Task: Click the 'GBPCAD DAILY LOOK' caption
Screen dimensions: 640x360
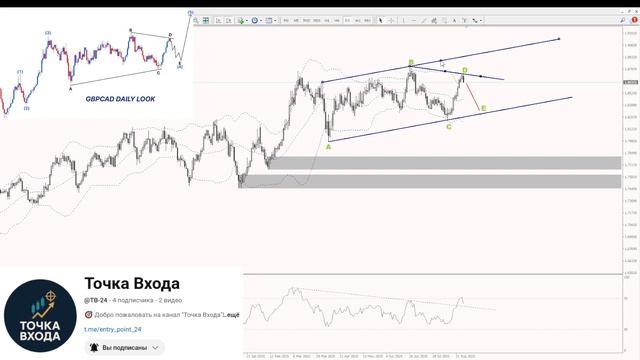Action: pyautogui.click(x=120, y=99)
